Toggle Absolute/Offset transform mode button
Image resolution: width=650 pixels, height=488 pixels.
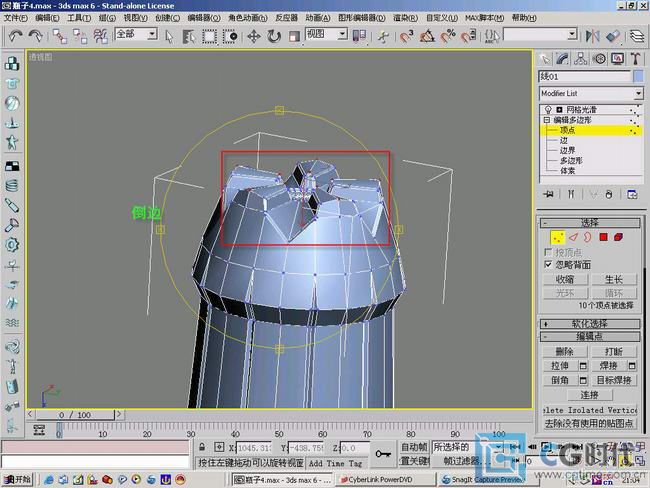[x=219, y=447]
